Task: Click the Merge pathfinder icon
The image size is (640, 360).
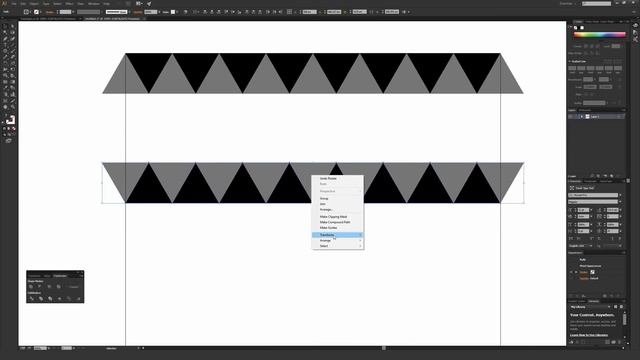Action: click(x=50, y=298)
